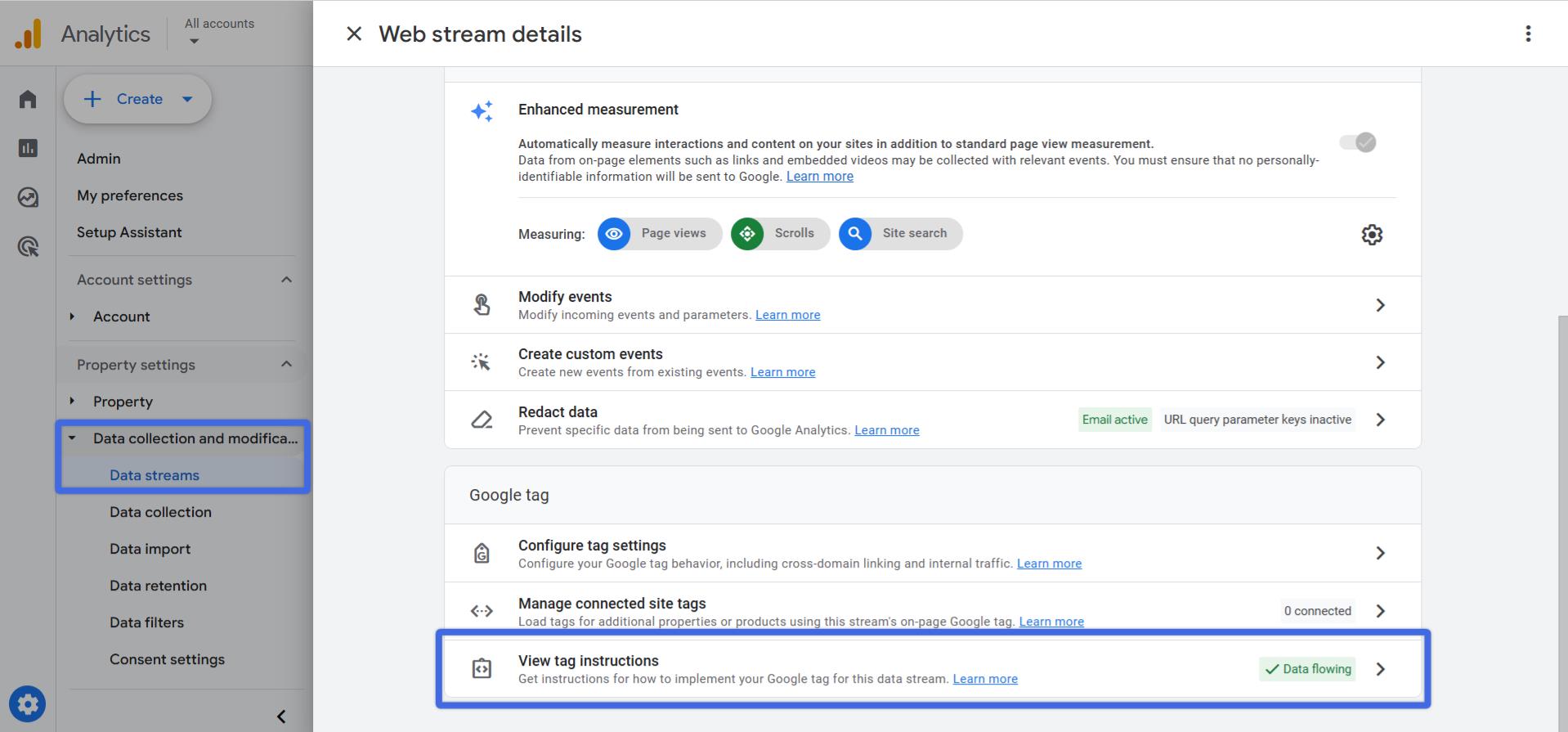Open the Create button dropdown arrow

(187, 99)
